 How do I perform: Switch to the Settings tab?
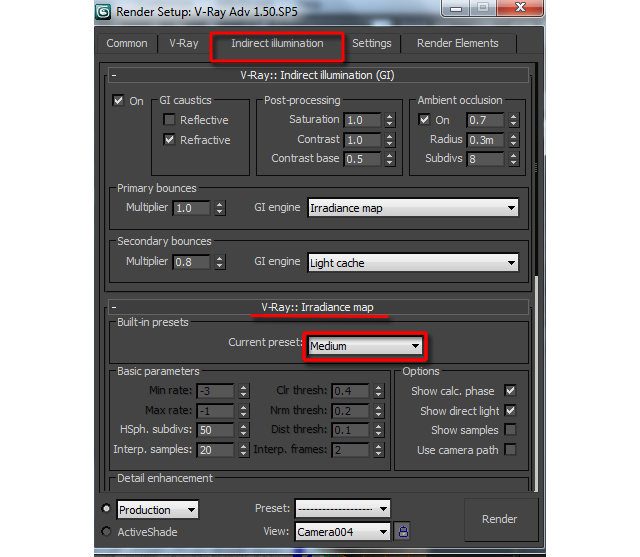coord(371,43)
